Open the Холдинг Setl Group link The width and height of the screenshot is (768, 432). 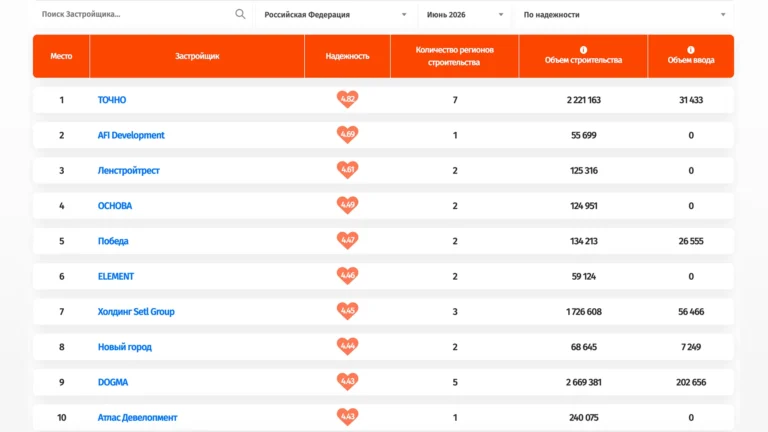[x=136, y=312]
